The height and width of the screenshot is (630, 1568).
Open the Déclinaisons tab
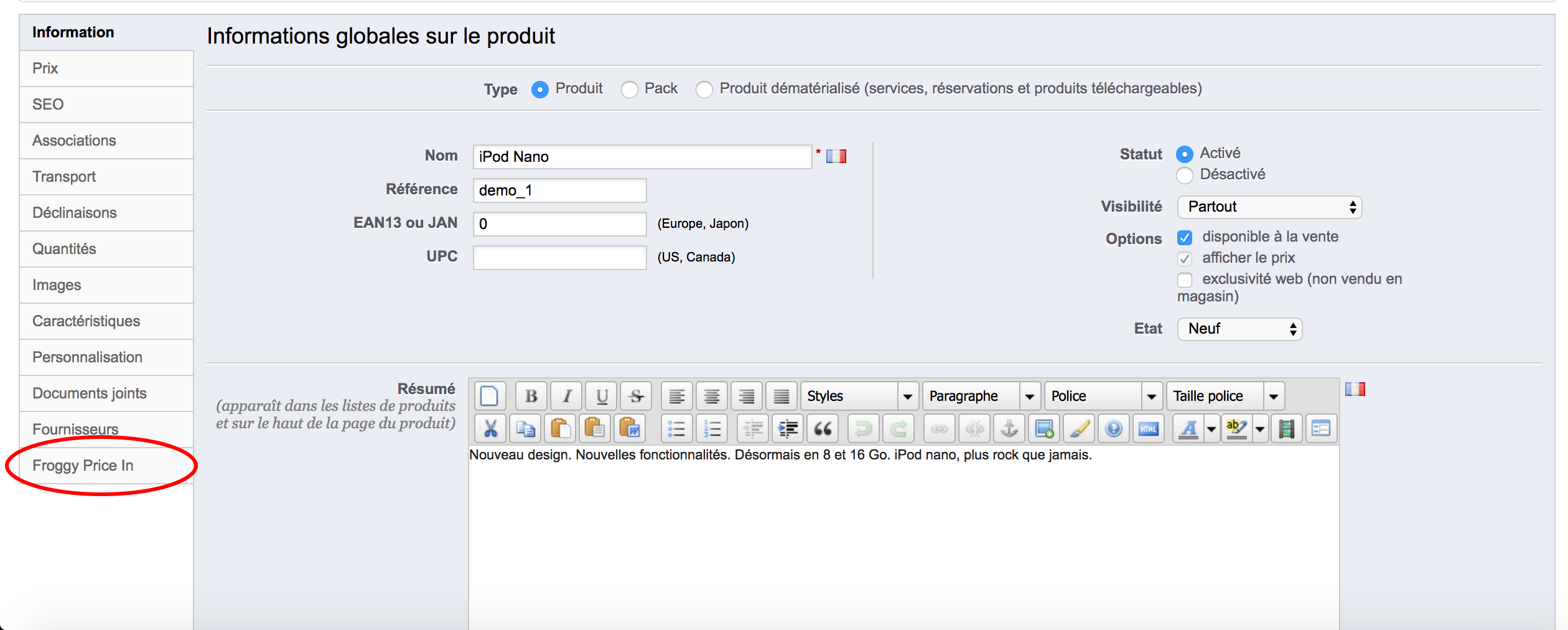coord(106,213)
